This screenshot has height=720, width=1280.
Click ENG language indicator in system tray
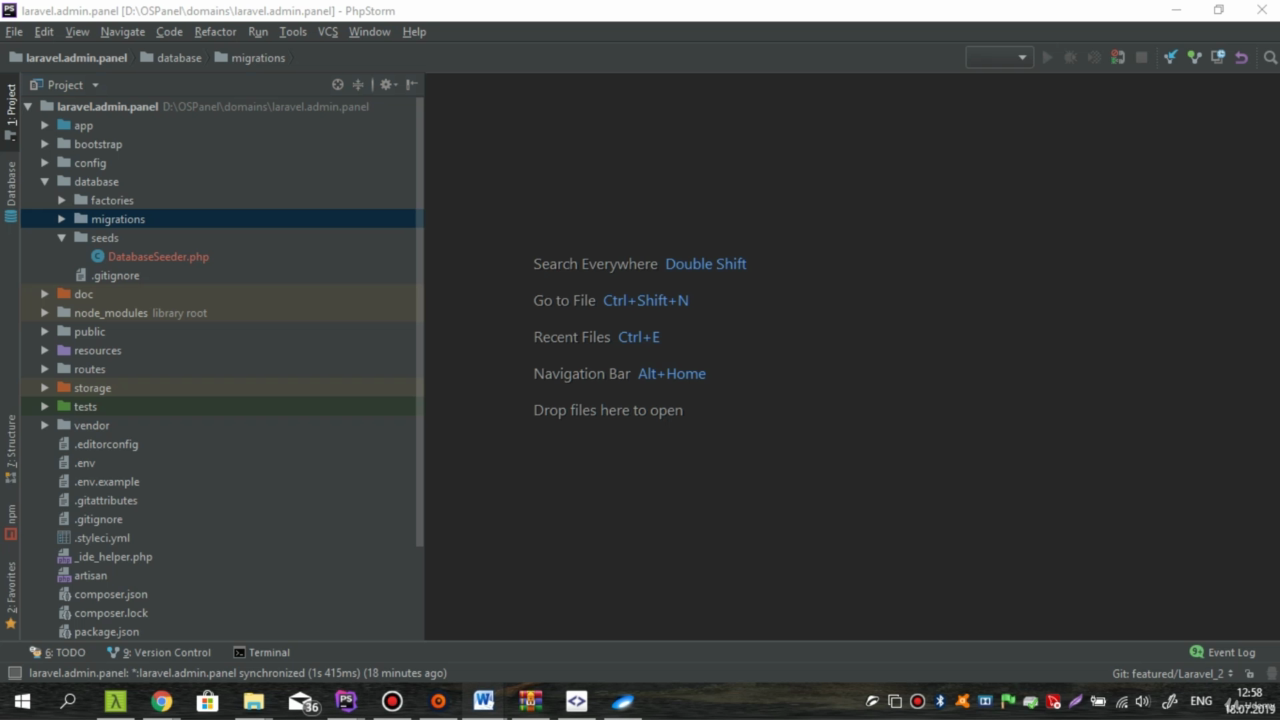pyautogui.click(x=1201, y=701)
